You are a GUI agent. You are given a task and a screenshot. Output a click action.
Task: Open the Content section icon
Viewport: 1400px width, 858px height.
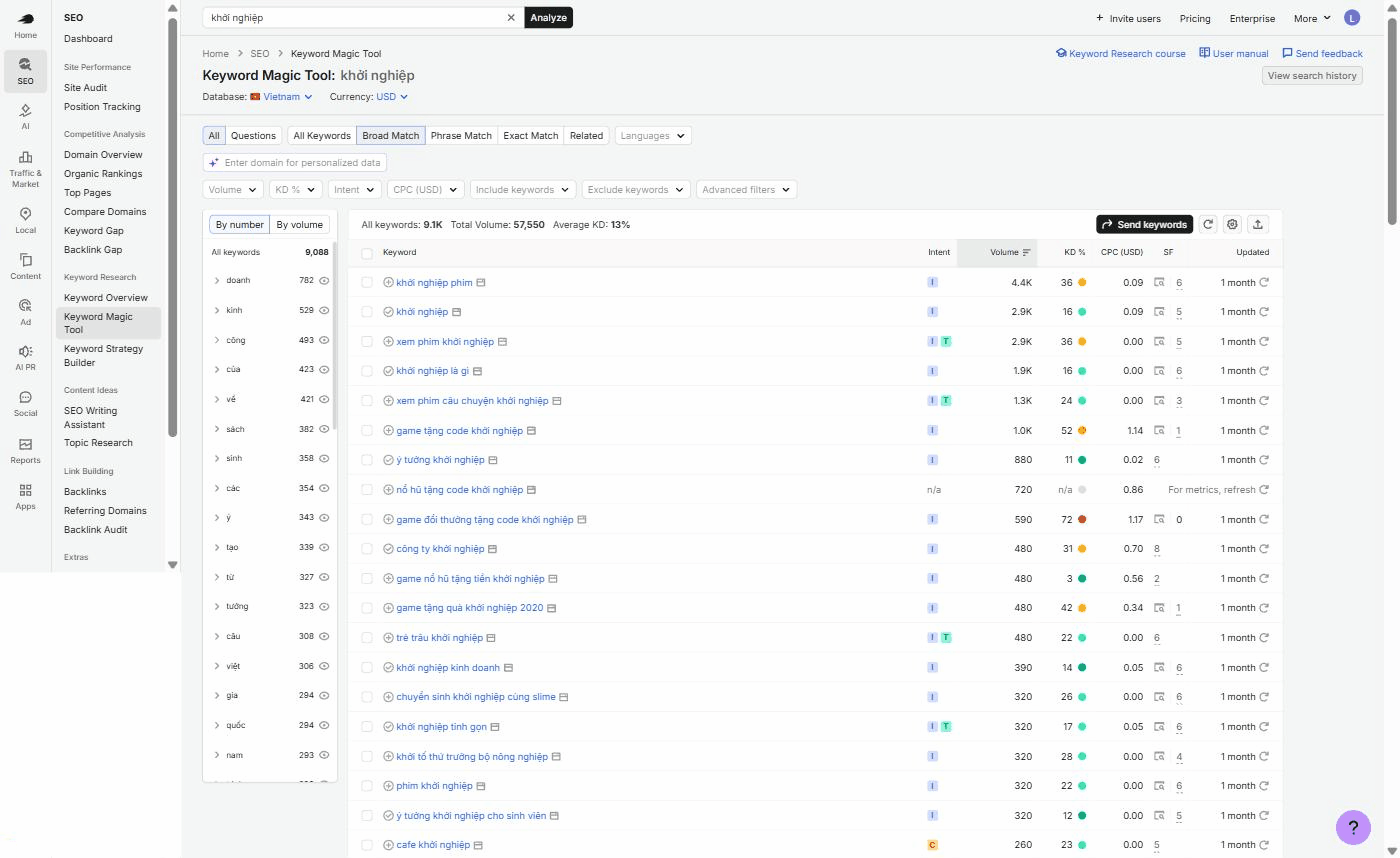(x=25, y=266)
